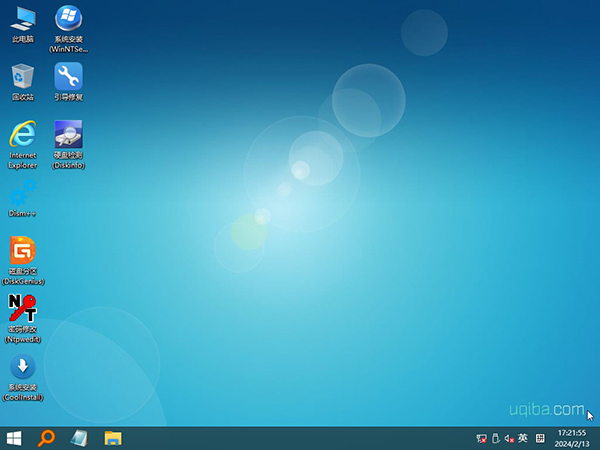Click the USB device tray icon
The width and height of the screenshot is (600, 450).
(x=495, y=438)
